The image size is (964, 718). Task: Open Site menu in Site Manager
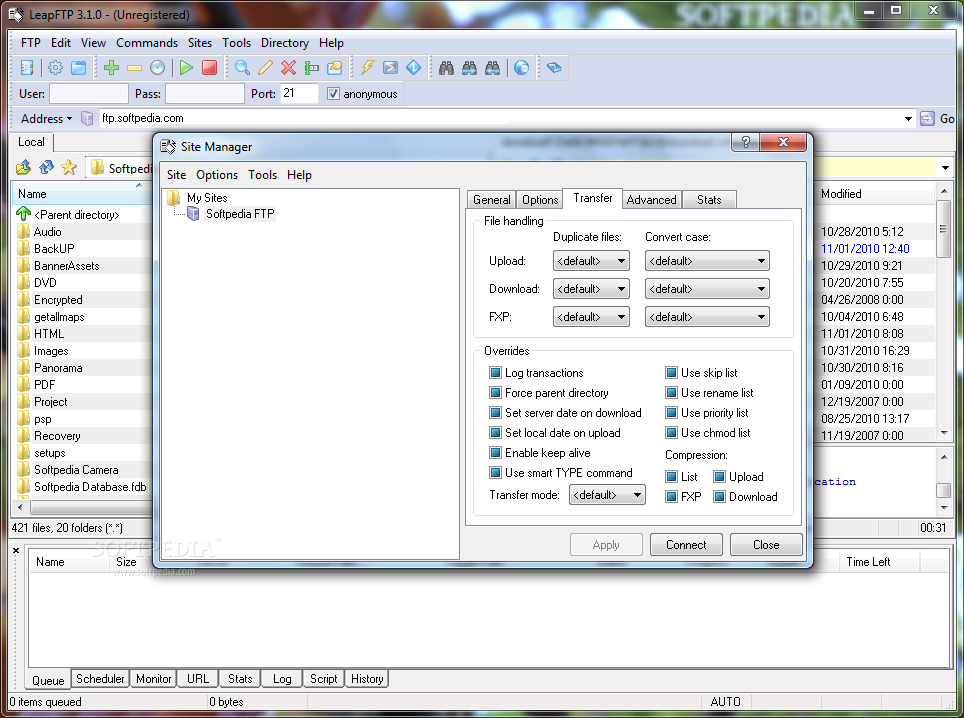pos(176,175)
